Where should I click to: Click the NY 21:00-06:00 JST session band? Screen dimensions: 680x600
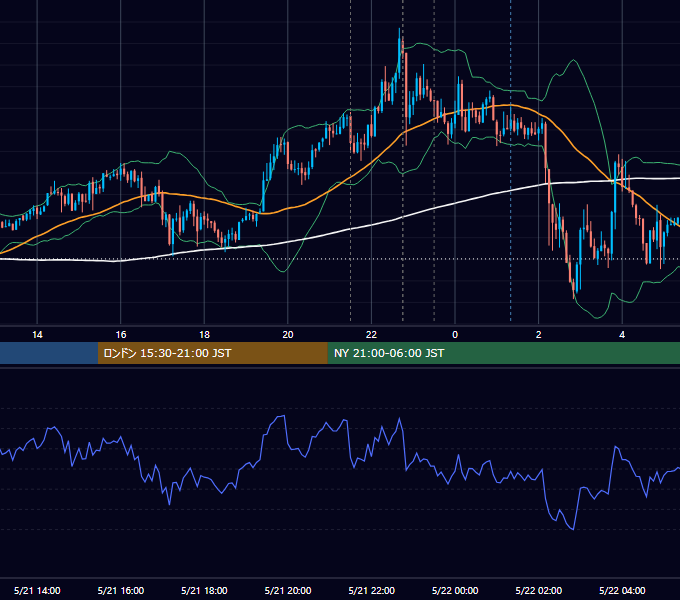click(503, 353)
